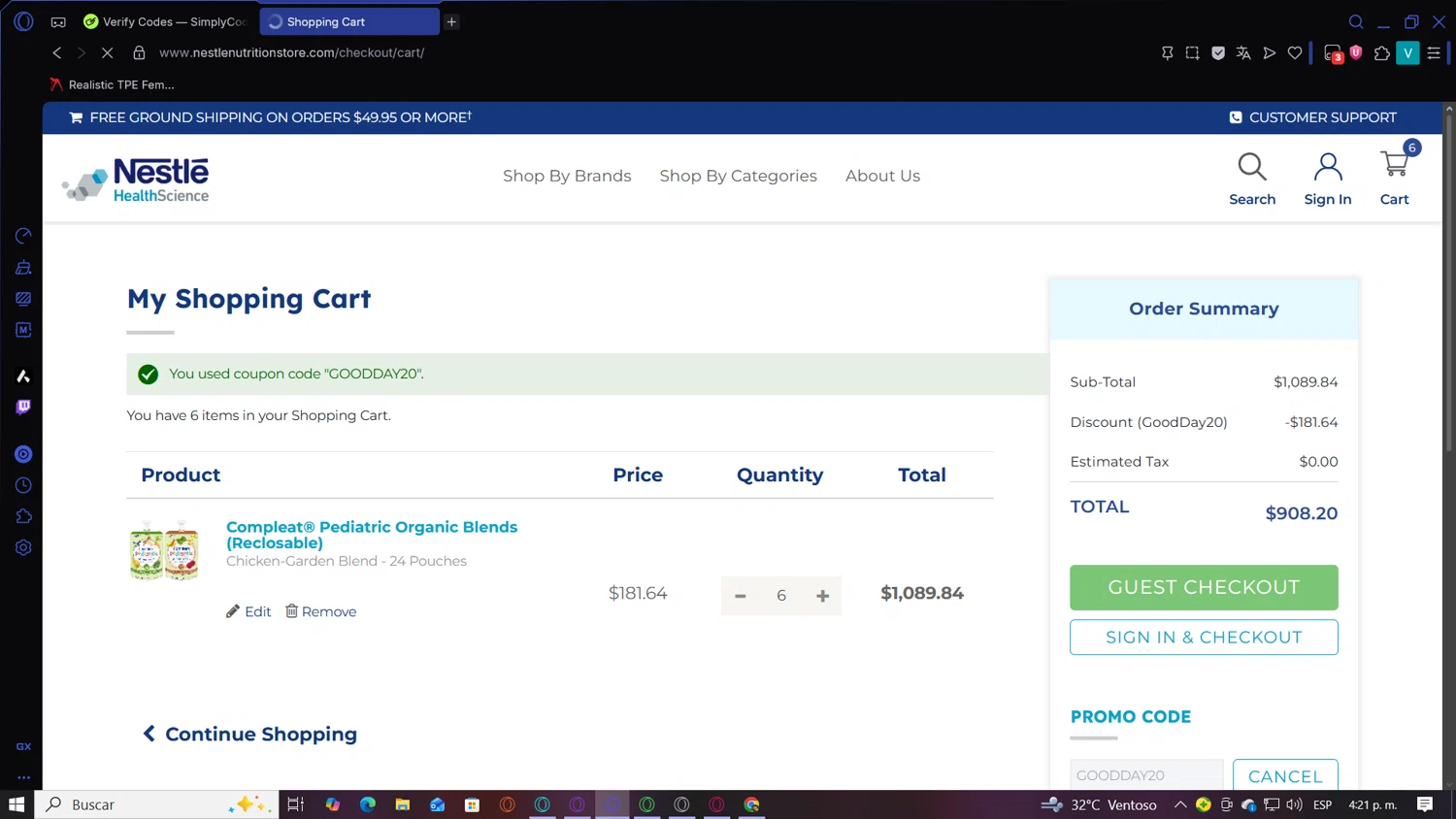This screenshot has height=819, width=1456.
Task: Go to Nestlé Health Science homepage logo
Action: click(x=135, y=180)
